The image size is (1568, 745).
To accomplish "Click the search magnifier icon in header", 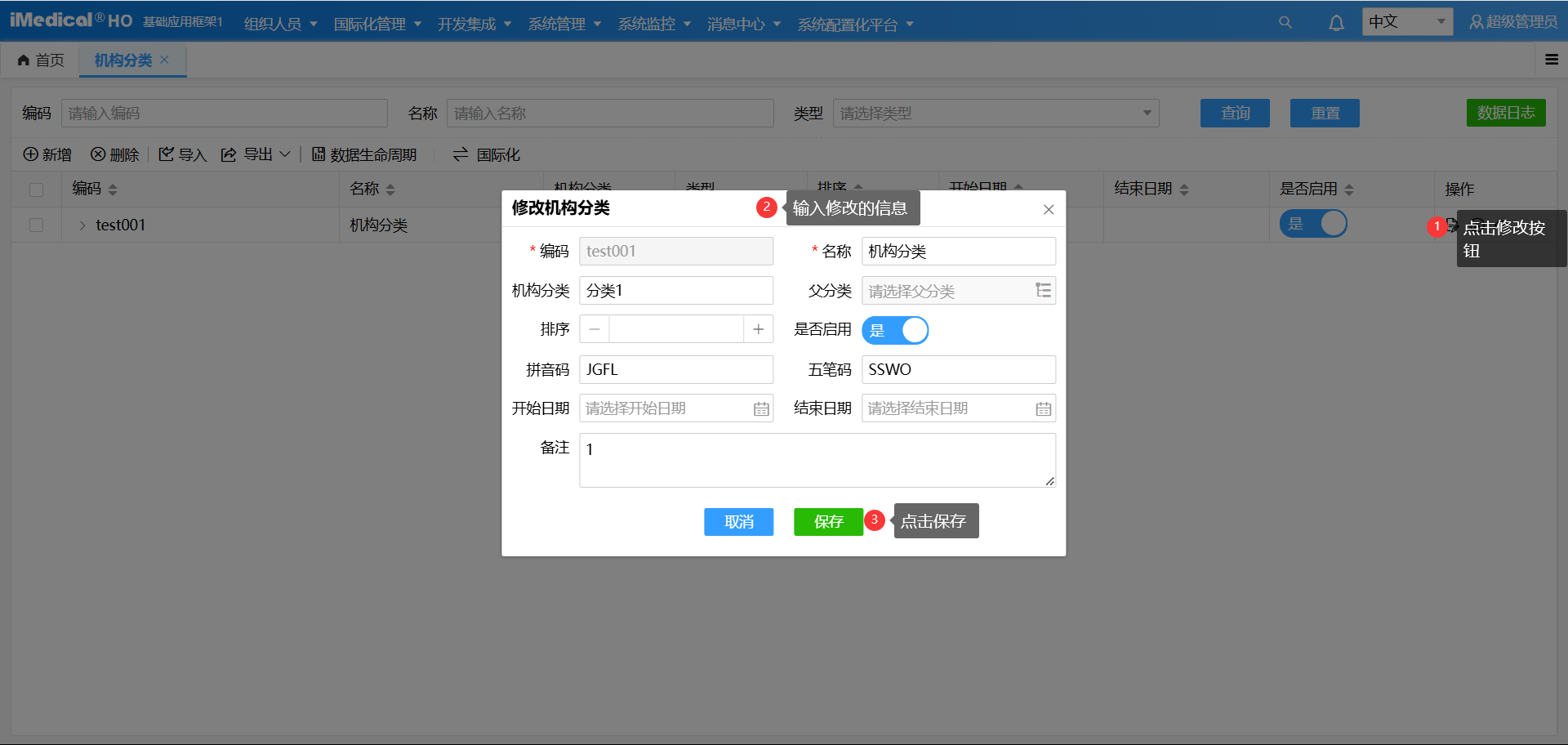I will (1285, 23).
